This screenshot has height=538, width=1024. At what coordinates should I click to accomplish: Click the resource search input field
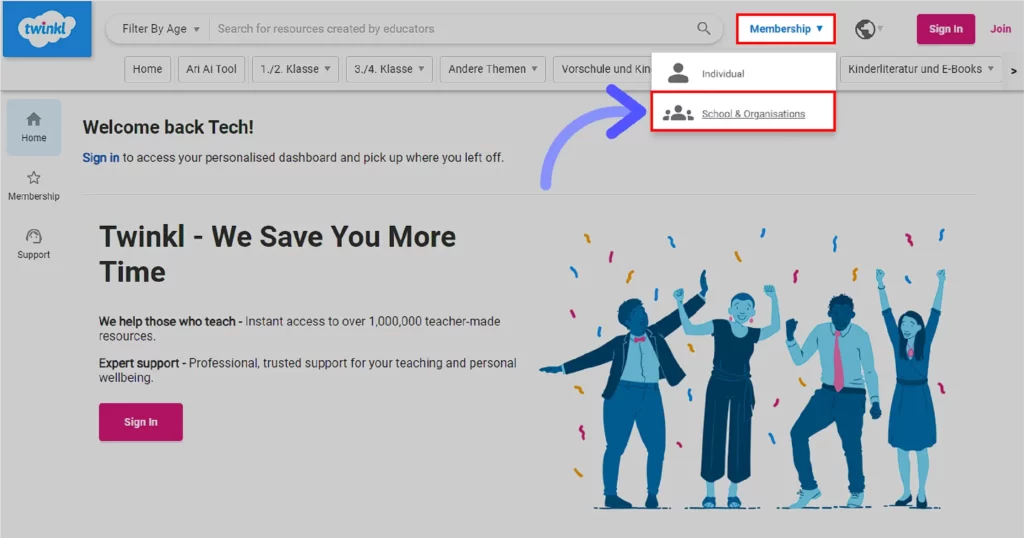[454, 29]
